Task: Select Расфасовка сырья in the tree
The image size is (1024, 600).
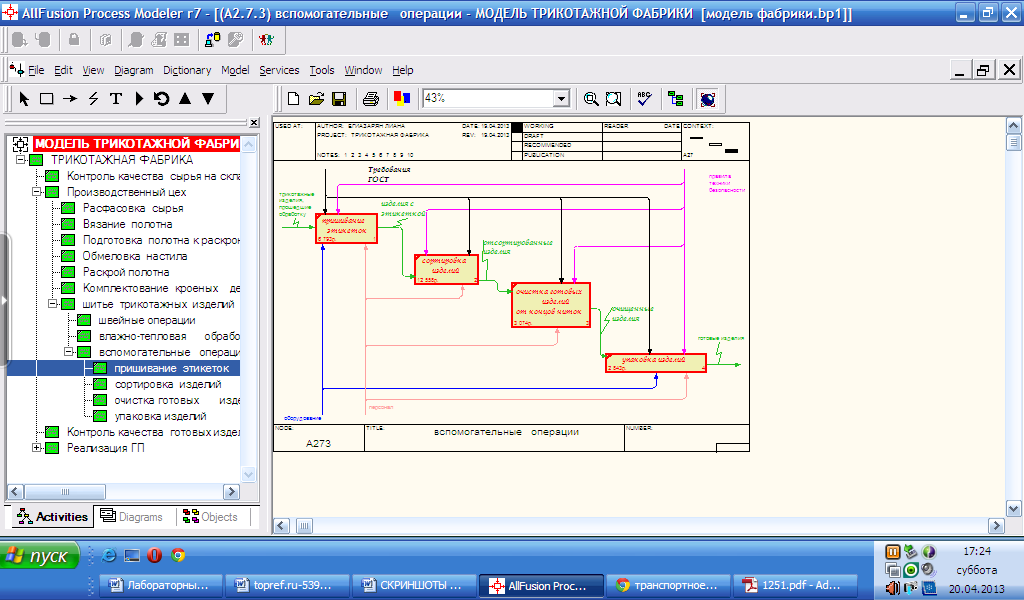Action: click(x=133, y=208)
